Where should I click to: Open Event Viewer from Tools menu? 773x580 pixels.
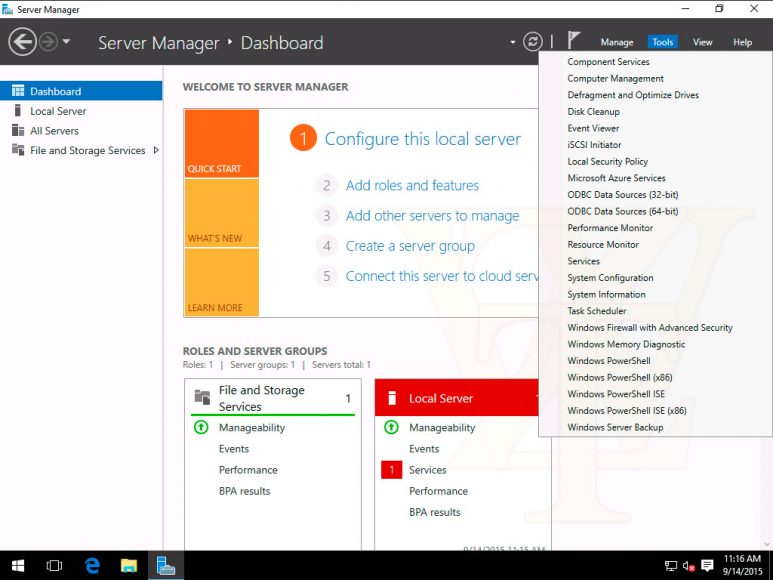pos(593,128)
